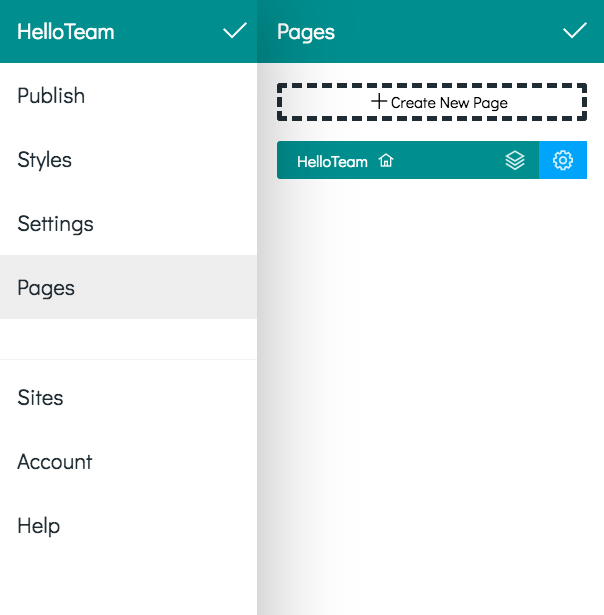
Task: Click the Pages panel heading text
Action: click(x=306, y=32)
